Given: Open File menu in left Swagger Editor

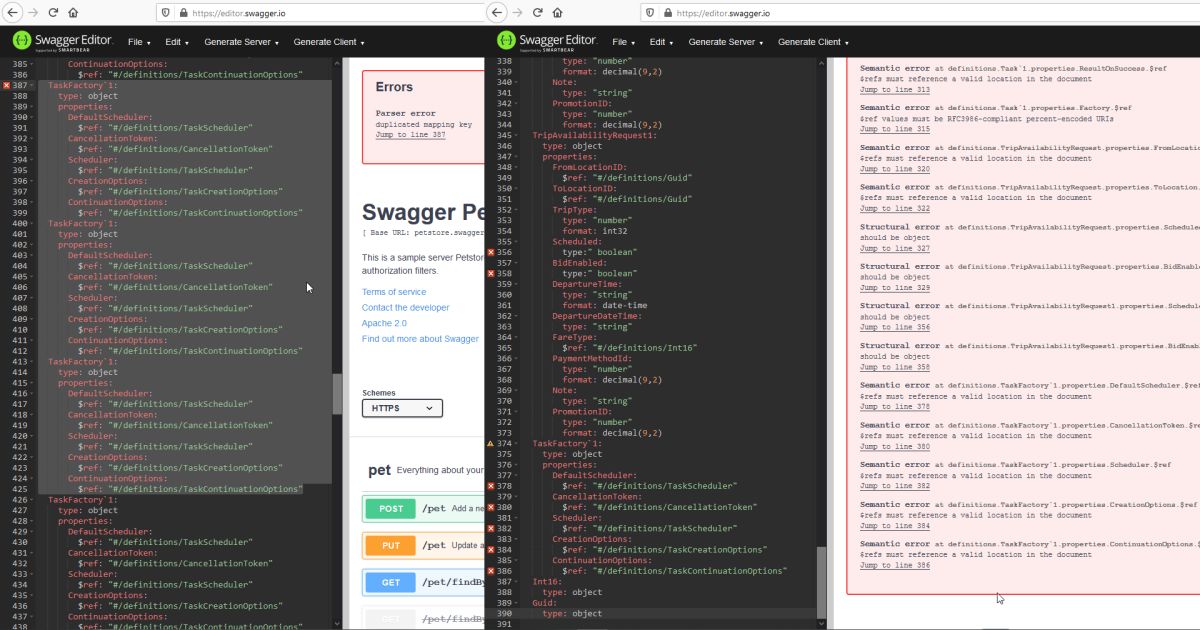Looking at the screenshot, I should click(139, 42).
